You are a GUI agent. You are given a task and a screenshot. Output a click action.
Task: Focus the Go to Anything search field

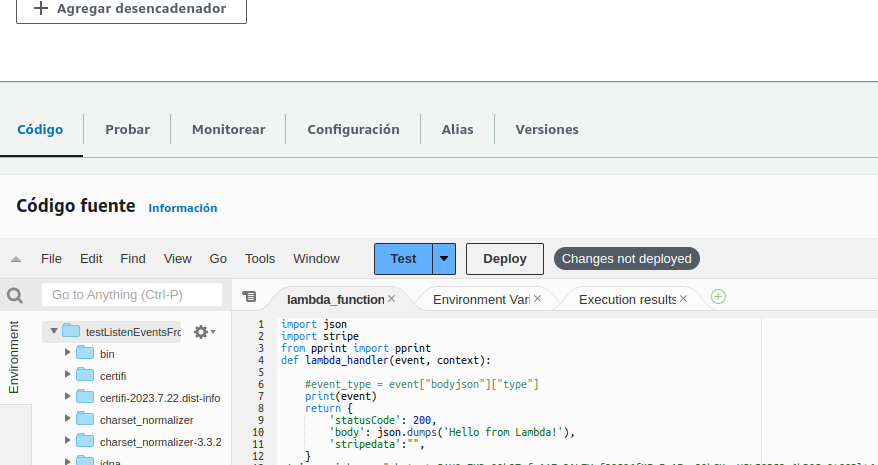(x=132, y=295)
